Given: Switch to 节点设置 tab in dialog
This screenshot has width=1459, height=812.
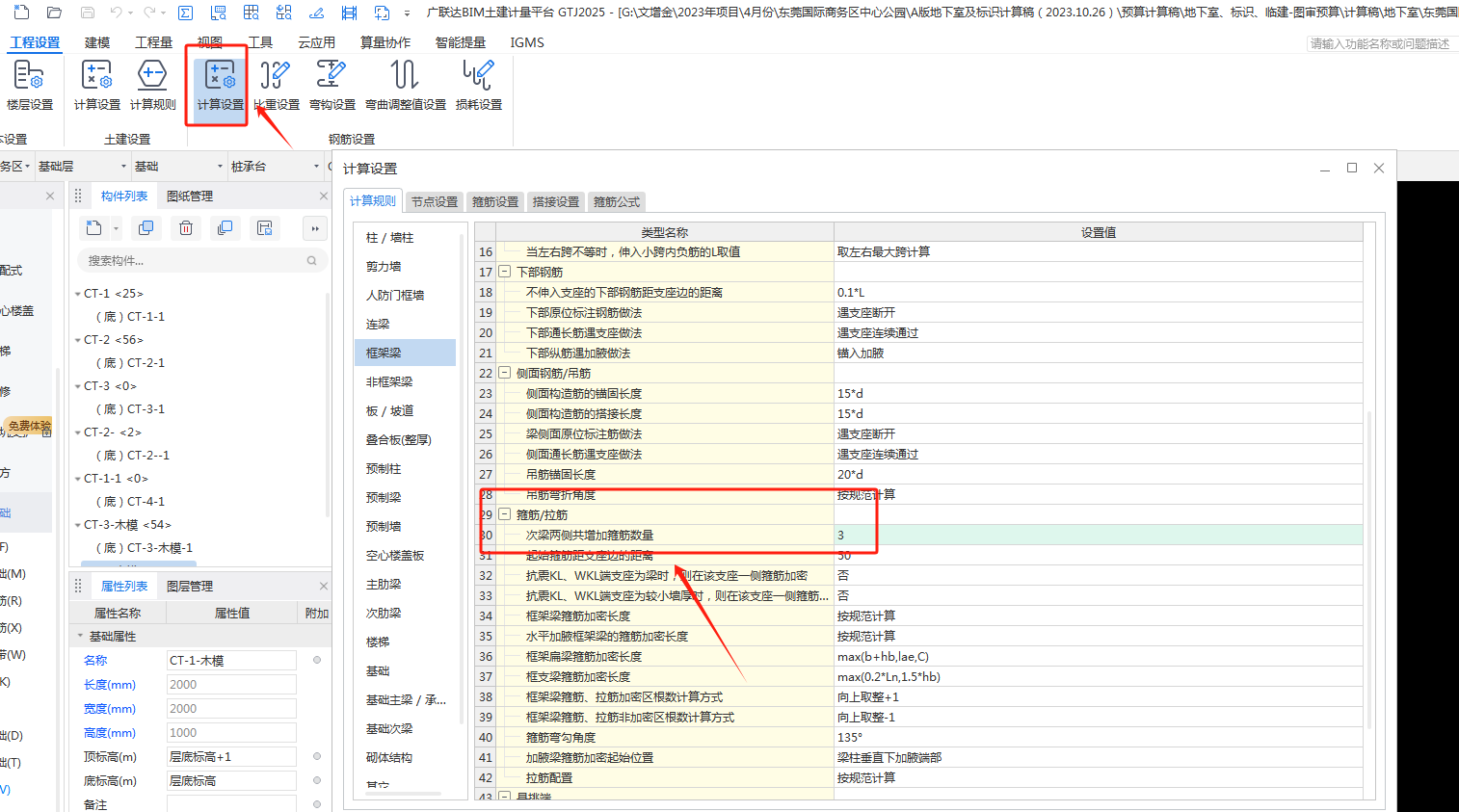Looking at the screenshot, I should click(x=435, y=201).
